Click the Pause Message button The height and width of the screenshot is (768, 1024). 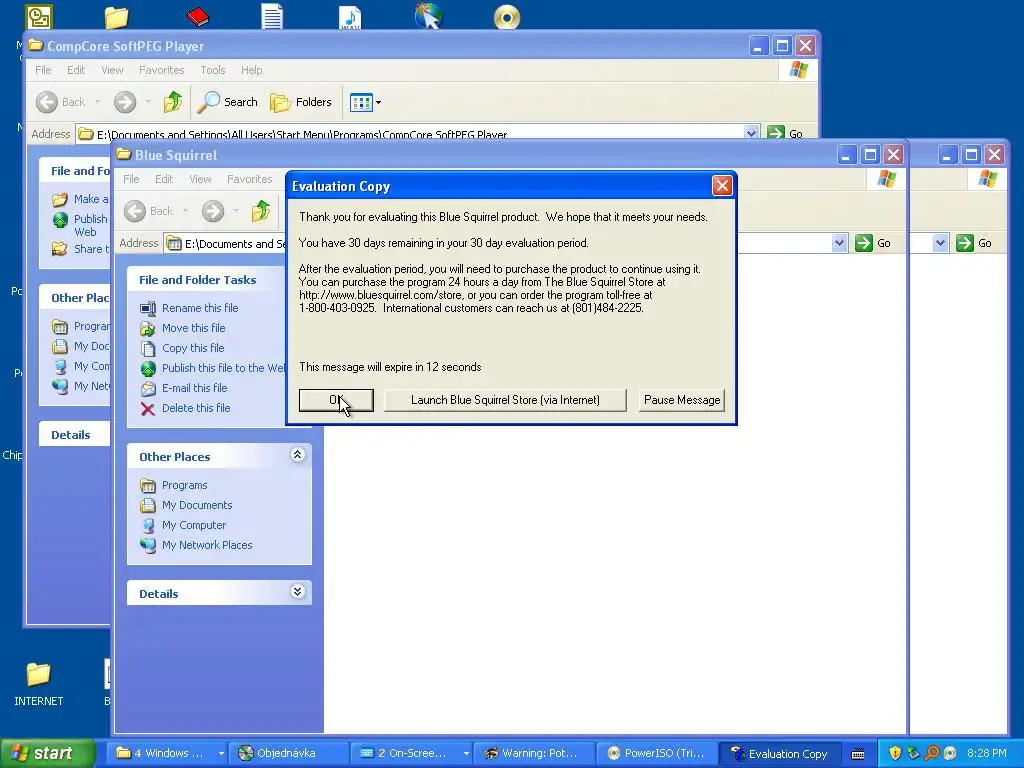pos(682,400)
